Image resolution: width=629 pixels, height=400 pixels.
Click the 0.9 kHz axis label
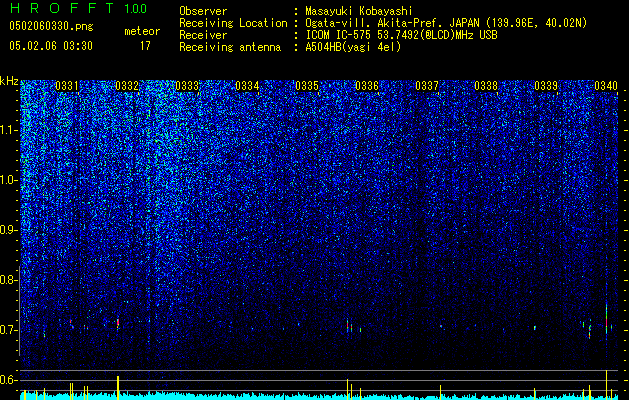tap(9, 230)
